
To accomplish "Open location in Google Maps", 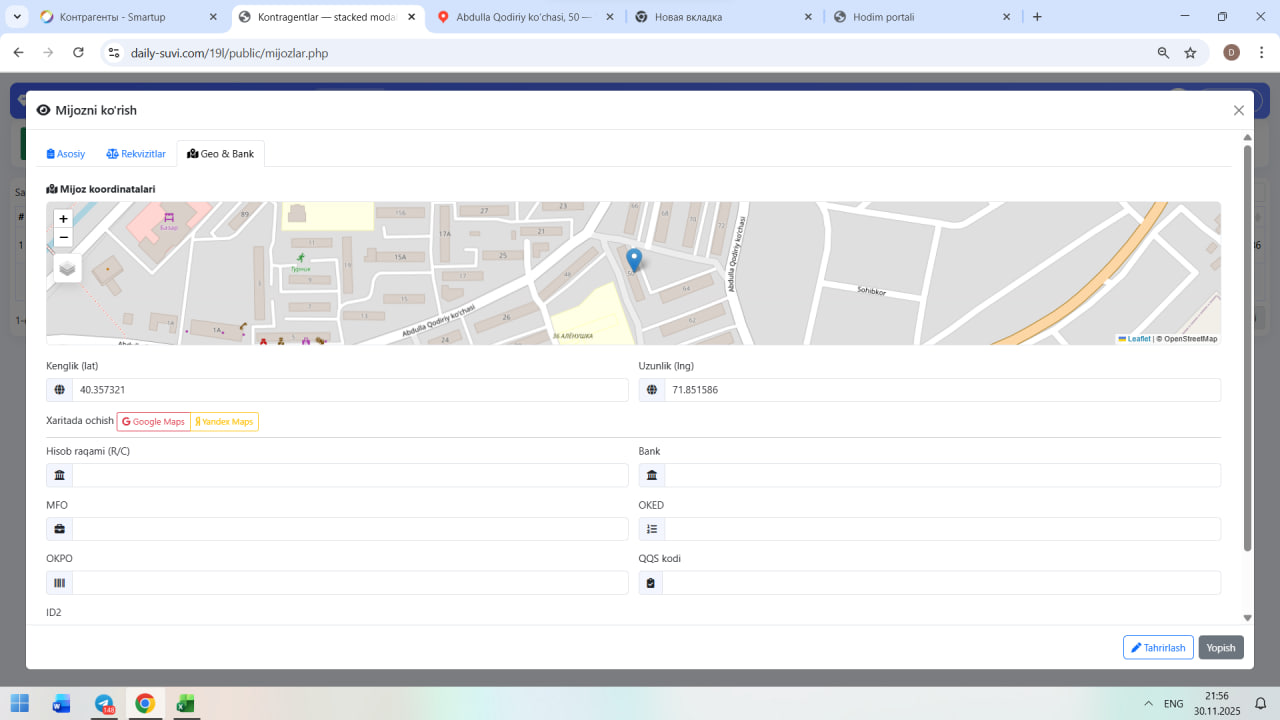I will [154, 422].
